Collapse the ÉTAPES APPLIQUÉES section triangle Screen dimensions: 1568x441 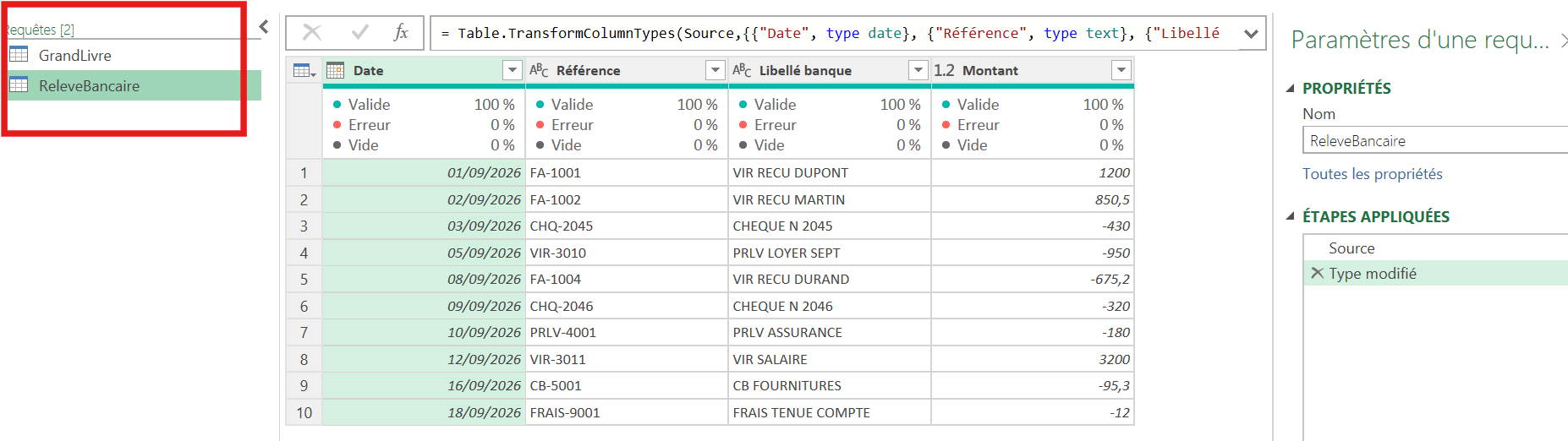point(1291,216)
